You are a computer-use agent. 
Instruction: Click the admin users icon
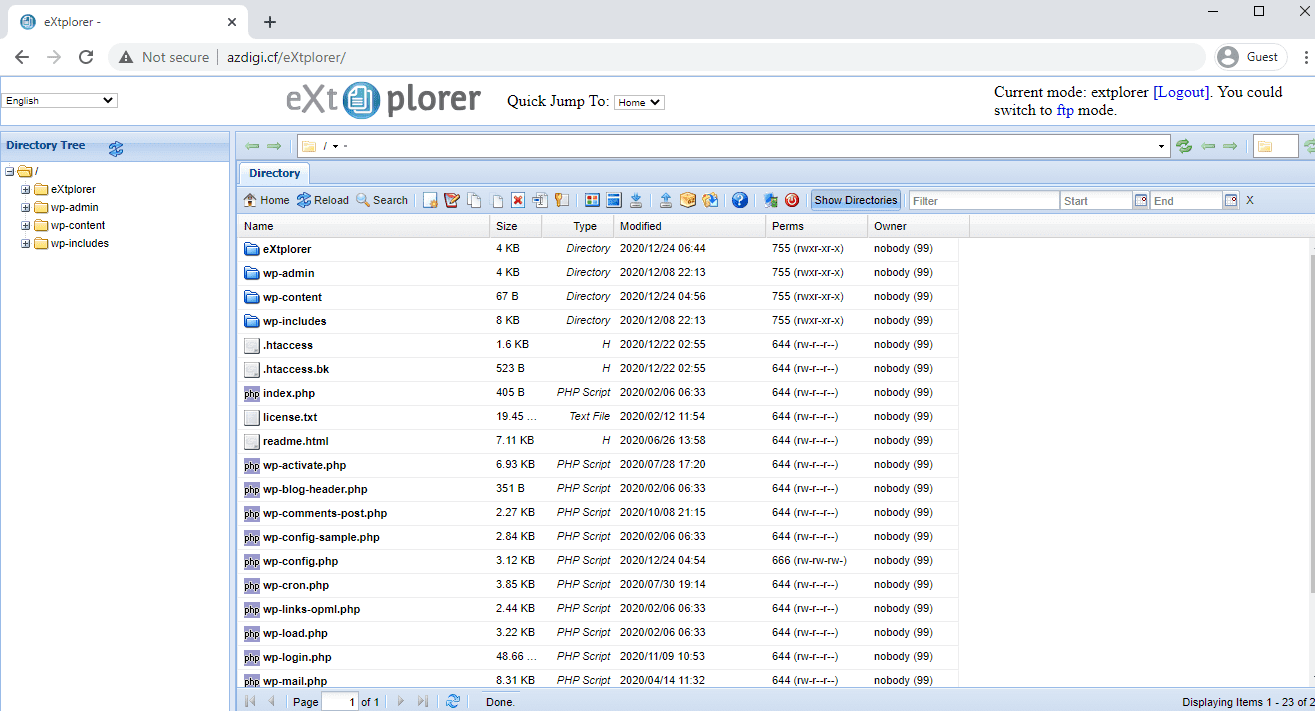770,200
